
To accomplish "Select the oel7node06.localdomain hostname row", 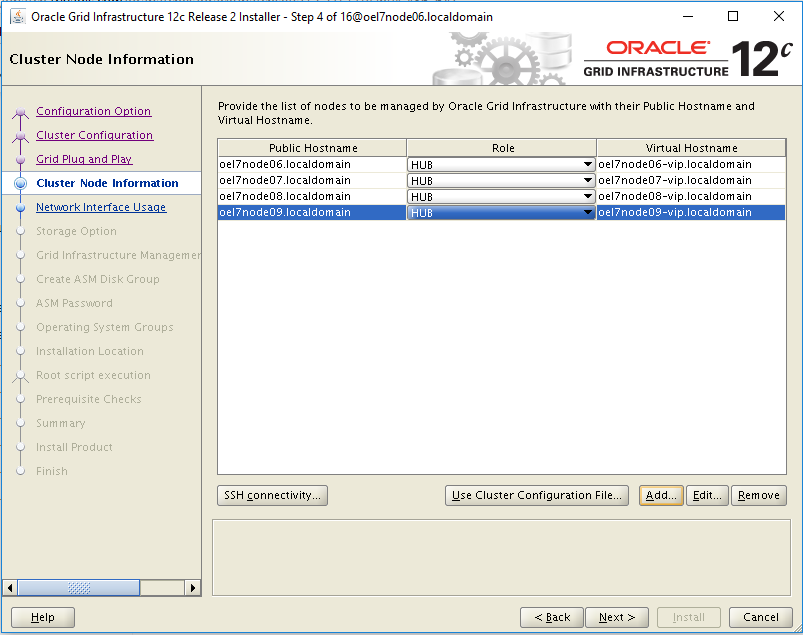I will pos(311,164).
